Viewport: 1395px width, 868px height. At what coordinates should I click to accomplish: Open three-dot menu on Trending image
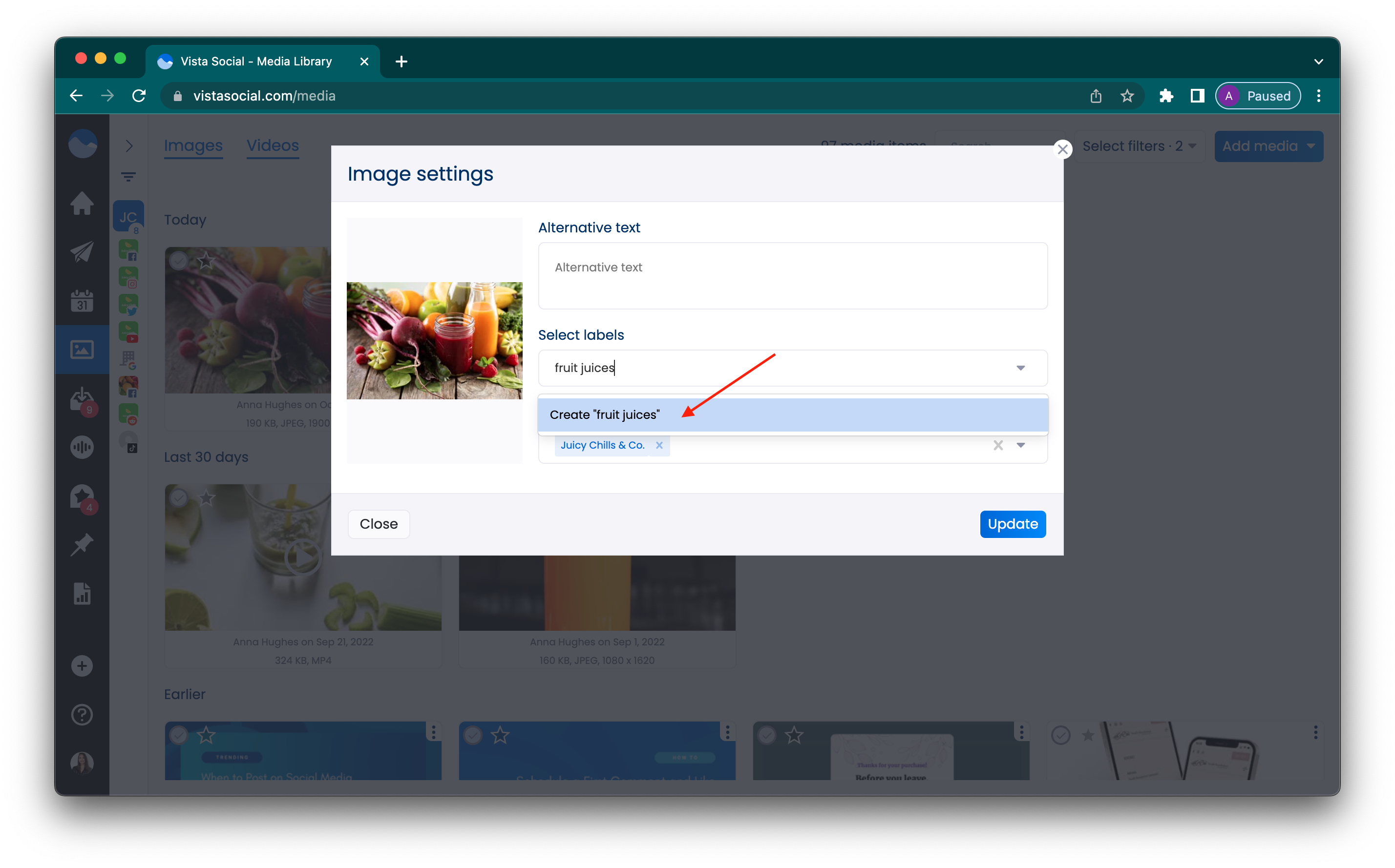click(x=434, y=732)
